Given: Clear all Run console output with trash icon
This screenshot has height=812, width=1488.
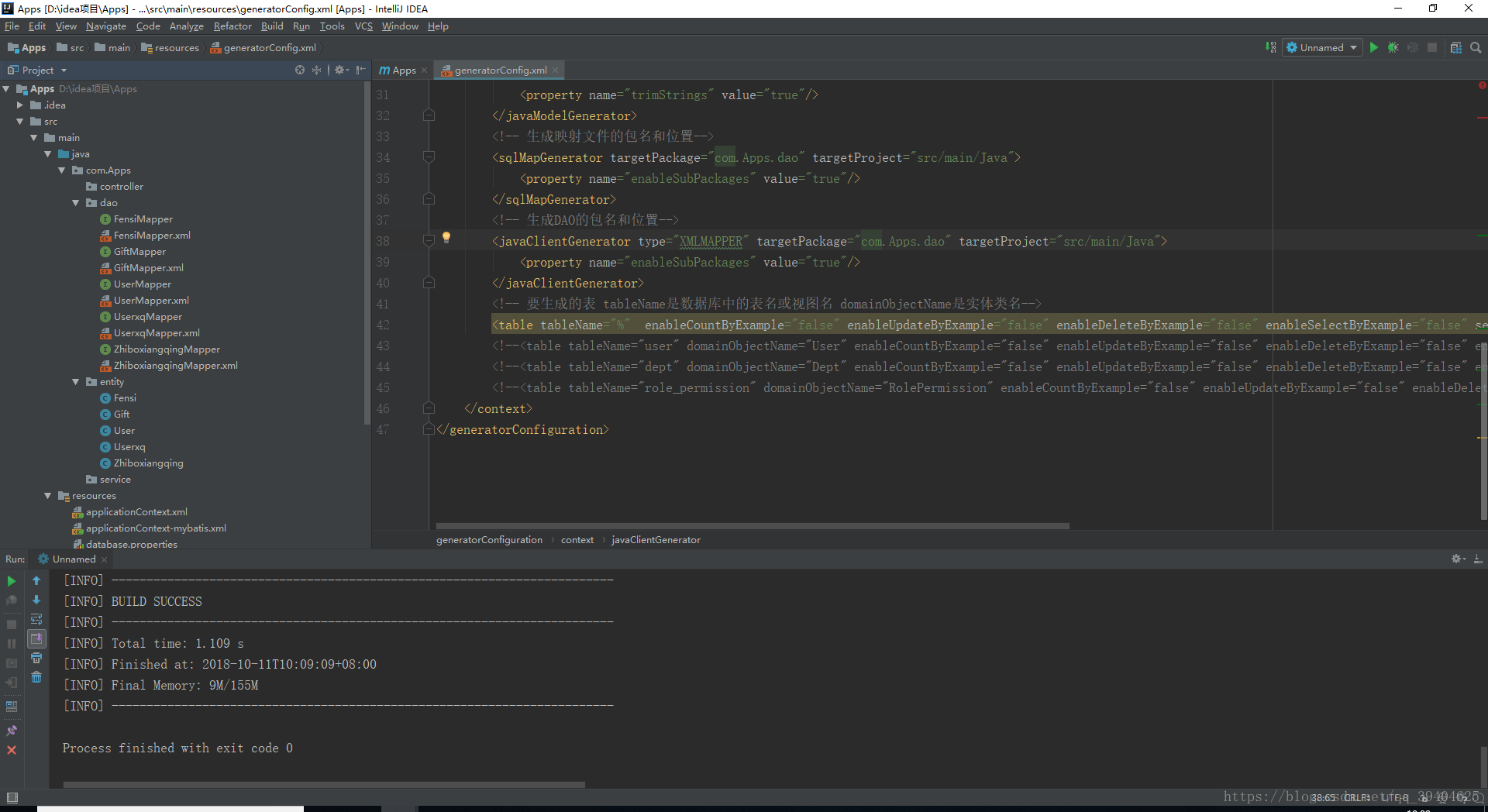Looking at the screenshot, I should click(36, 677).
